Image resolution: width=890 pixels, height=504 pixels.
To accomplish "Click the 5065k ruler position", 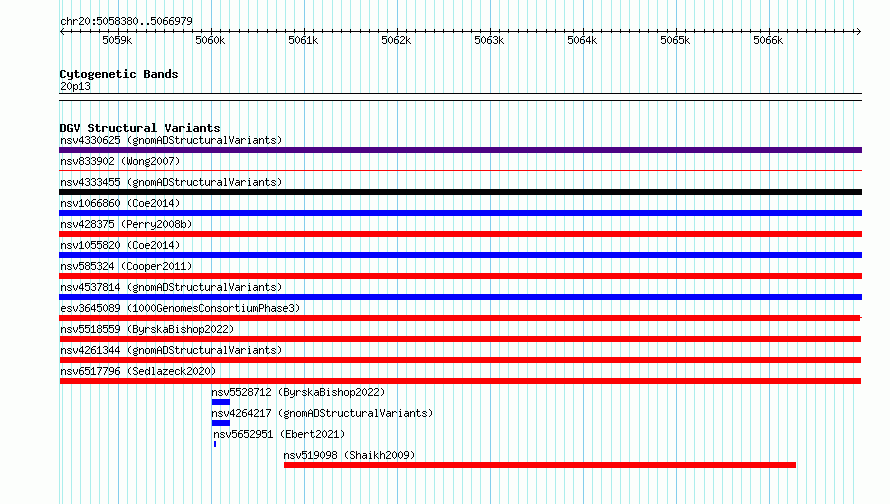I will [x=675, y=40].
